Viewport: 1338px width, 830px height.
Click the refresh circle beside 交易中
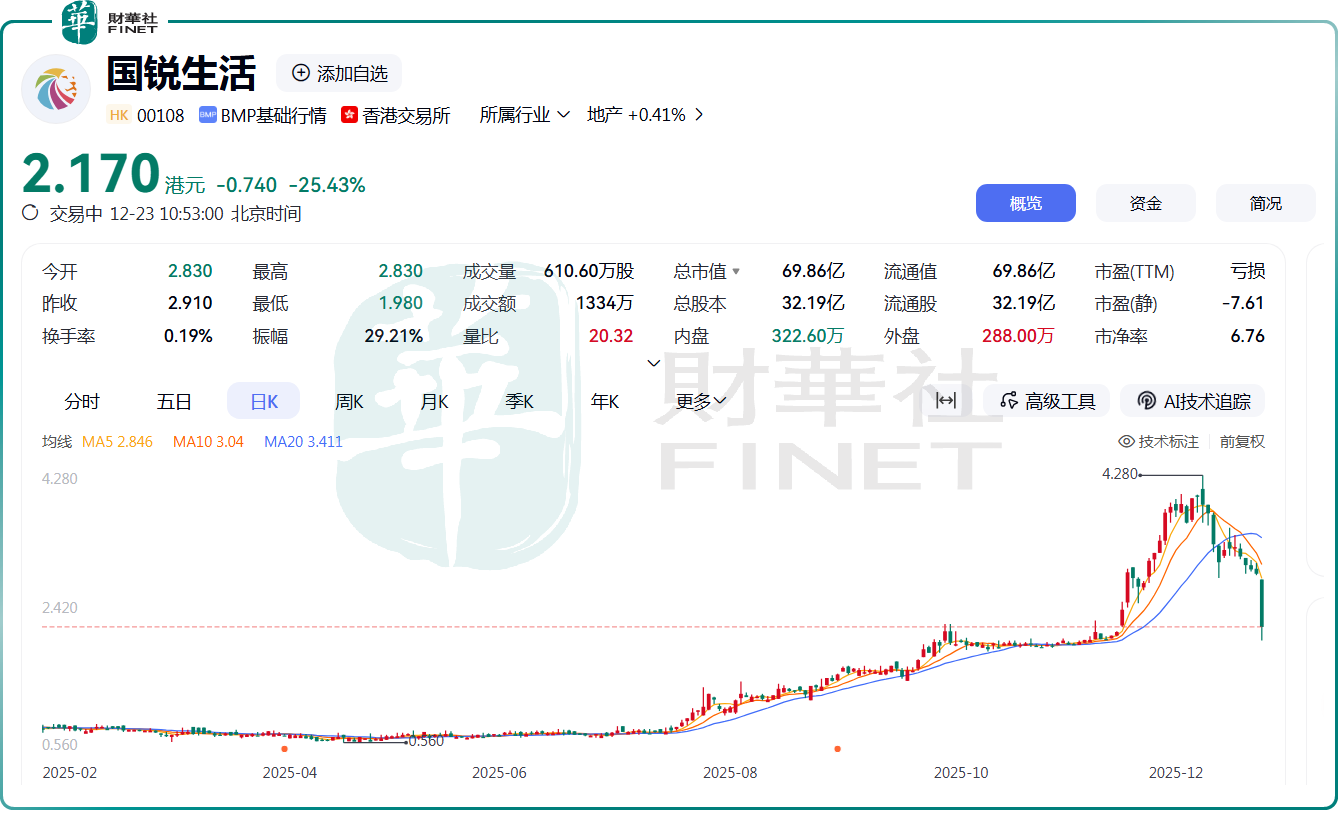pos(30,213)
